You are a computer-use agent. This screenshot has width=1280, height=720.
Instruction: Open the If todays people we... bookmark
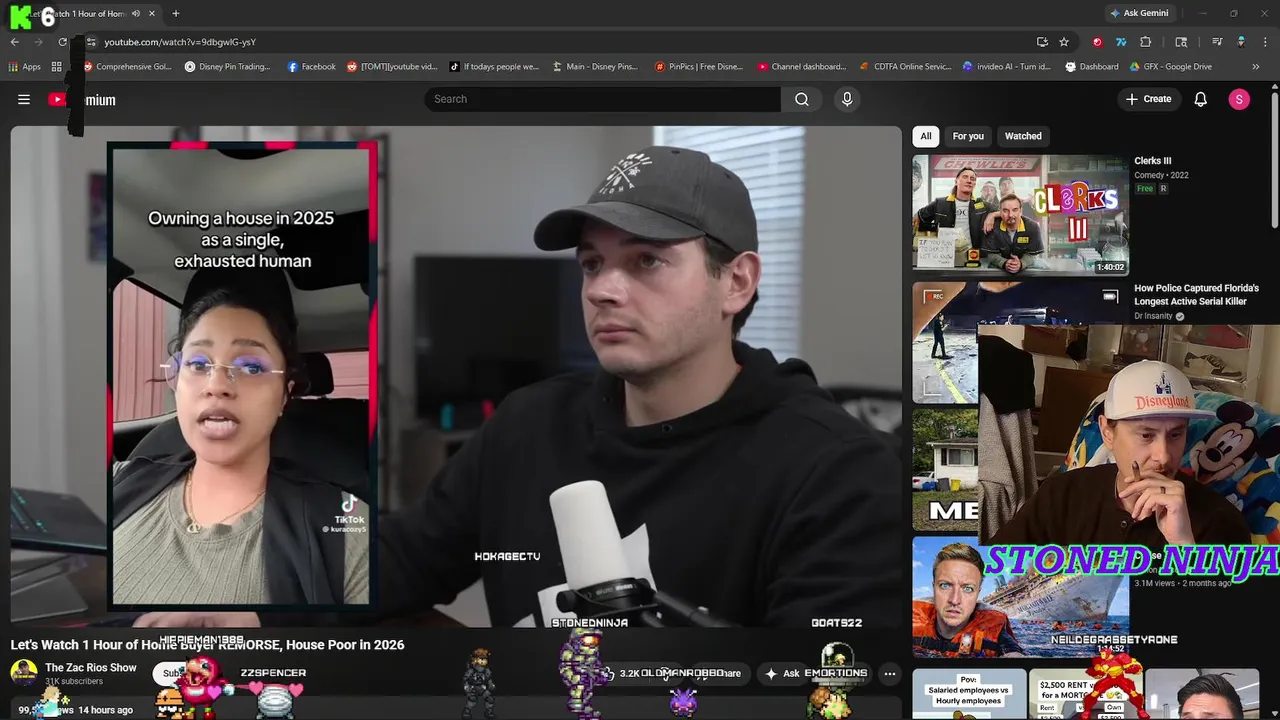point(494,67)
